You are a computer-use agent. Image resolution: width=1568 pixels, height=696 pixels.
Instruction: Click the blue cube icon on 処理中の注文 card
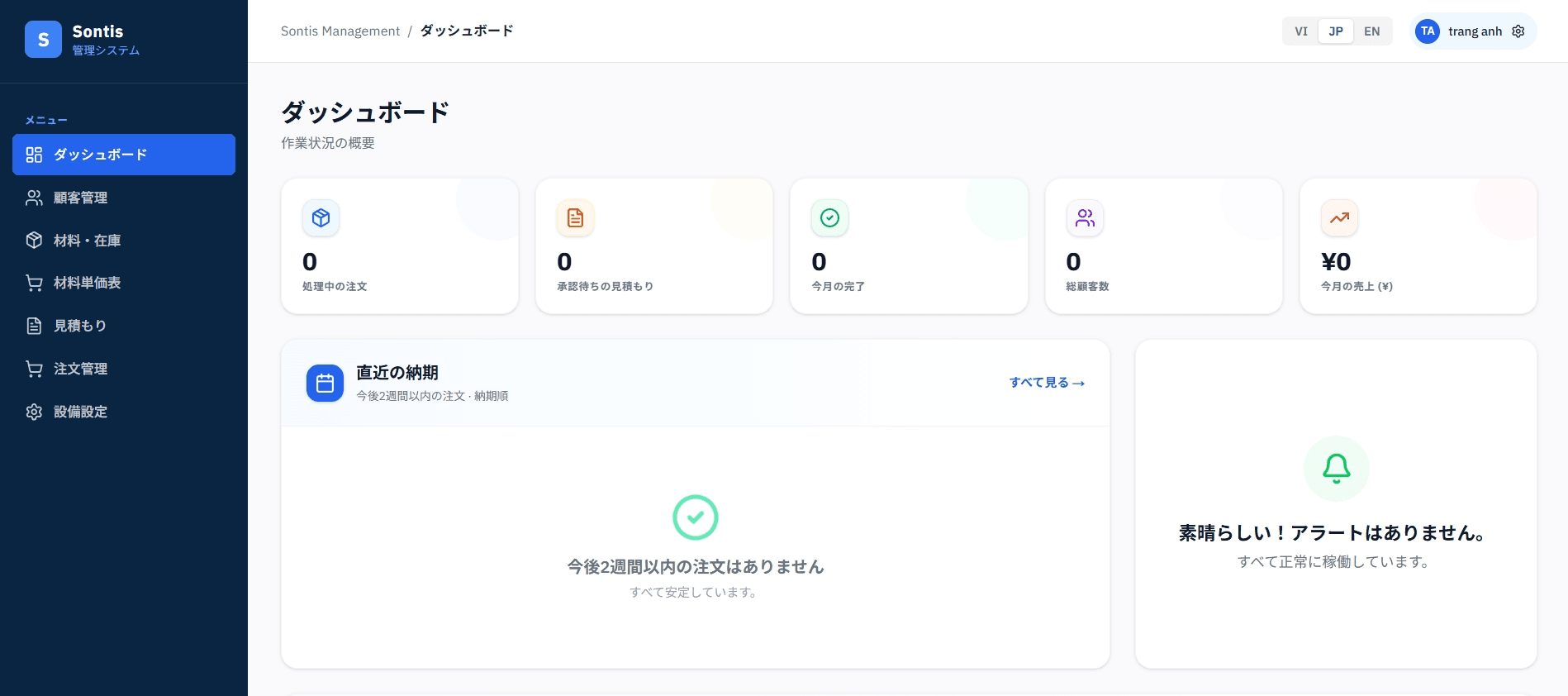(321, 218)
